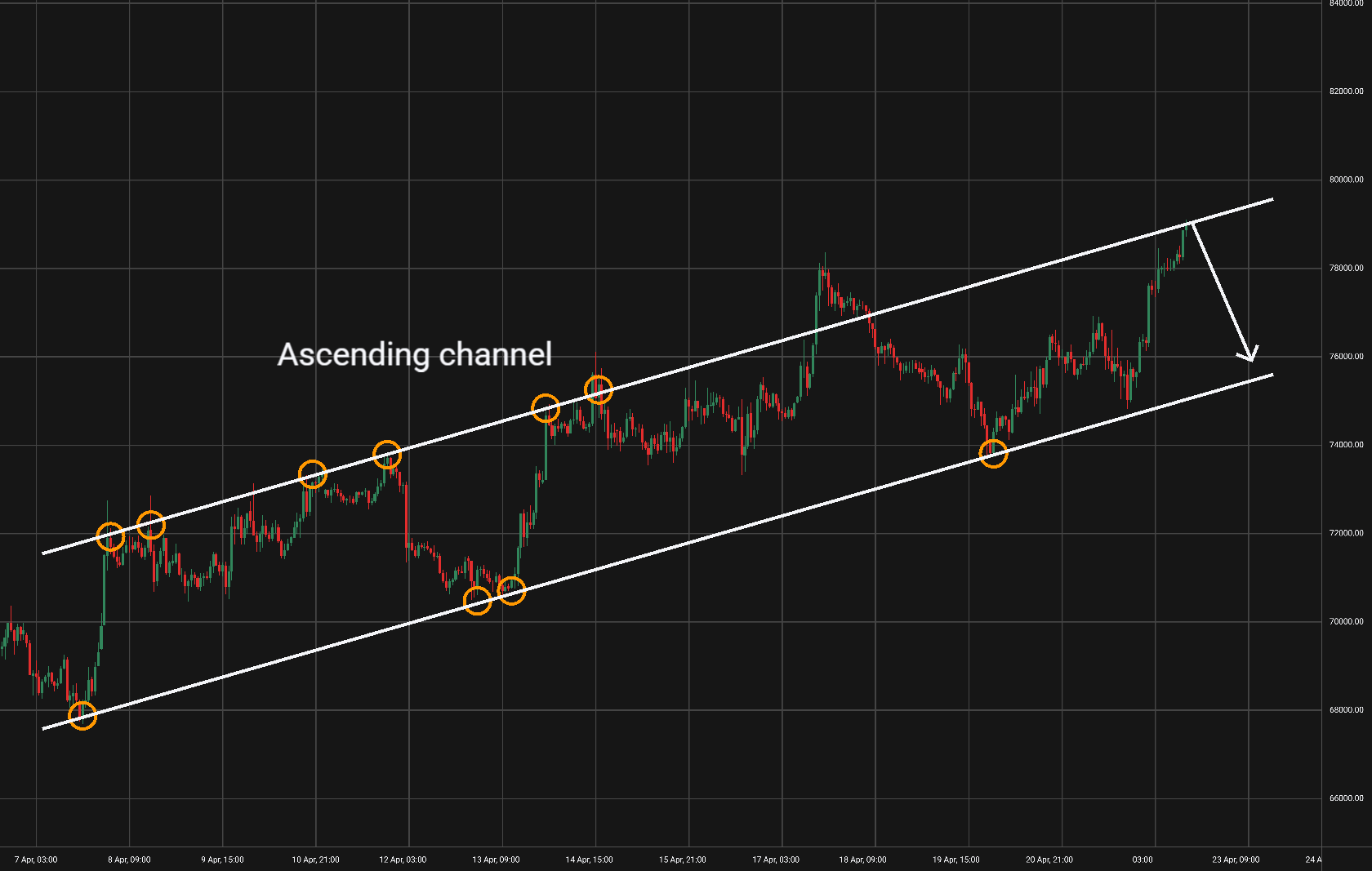The height and width of the screenshot is (871, 1372).
Task: Click the "19 Apr, 15:00" time label
Action: point(956,860)
